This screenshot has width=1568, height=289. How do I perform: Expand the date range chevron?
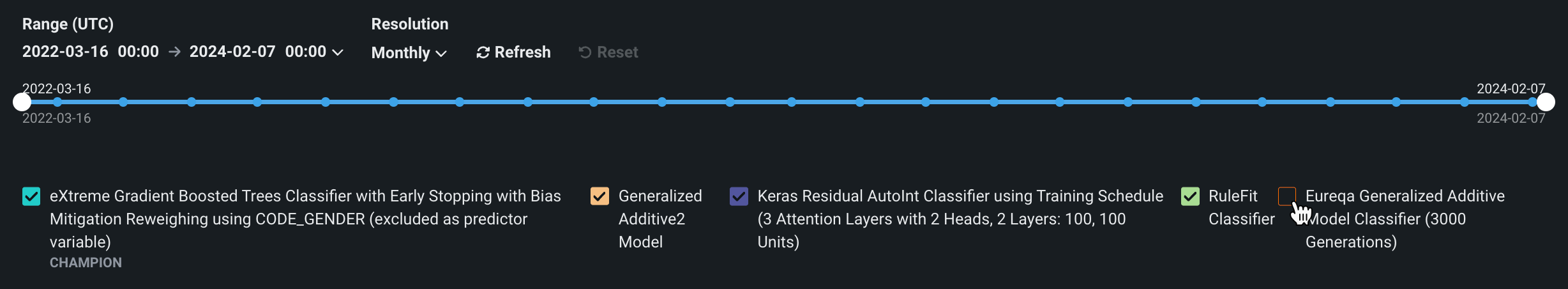pyautogui.click(x=338, y=52)
